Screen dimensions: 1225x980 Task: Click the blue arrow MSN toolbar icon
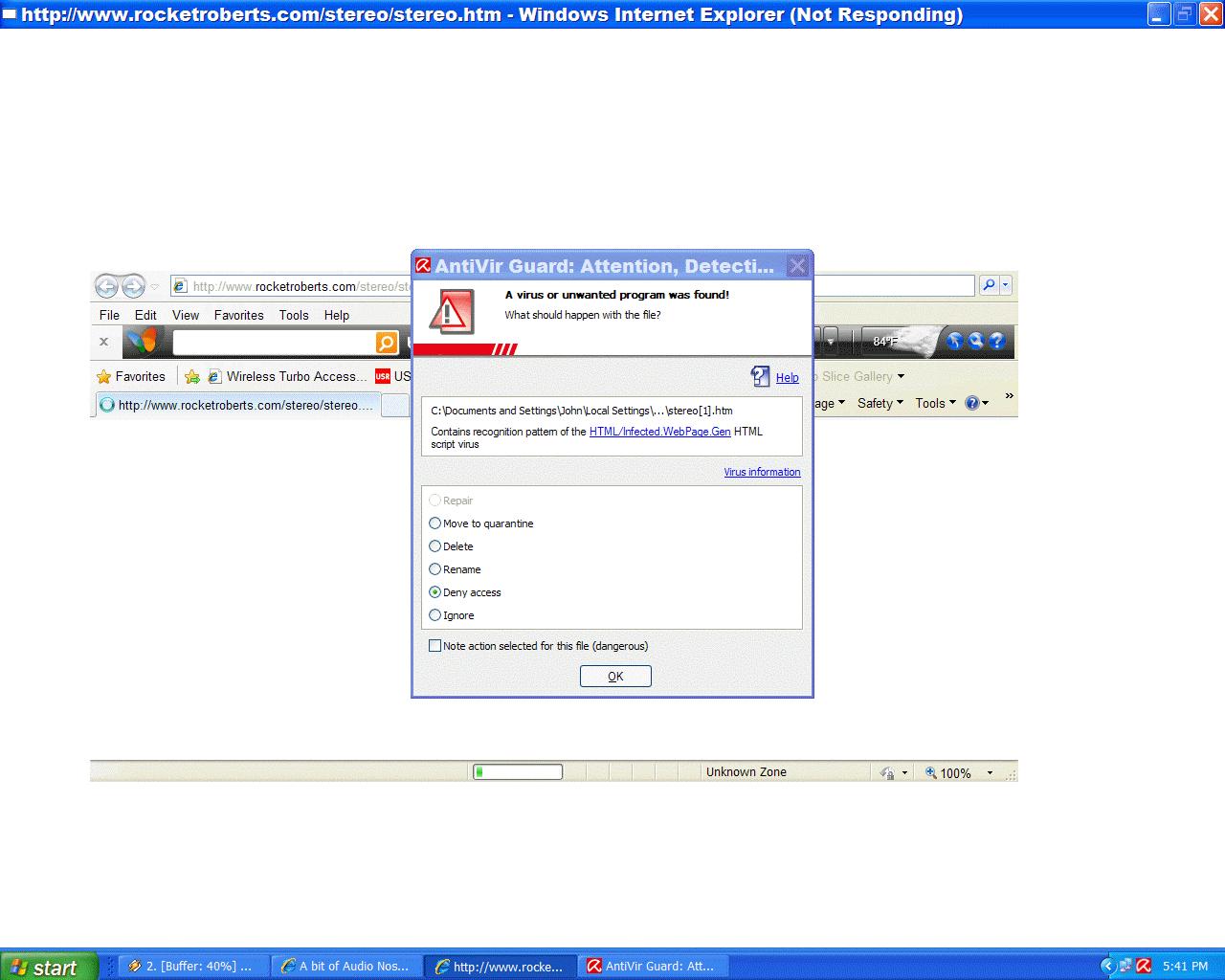click(954, 341)
